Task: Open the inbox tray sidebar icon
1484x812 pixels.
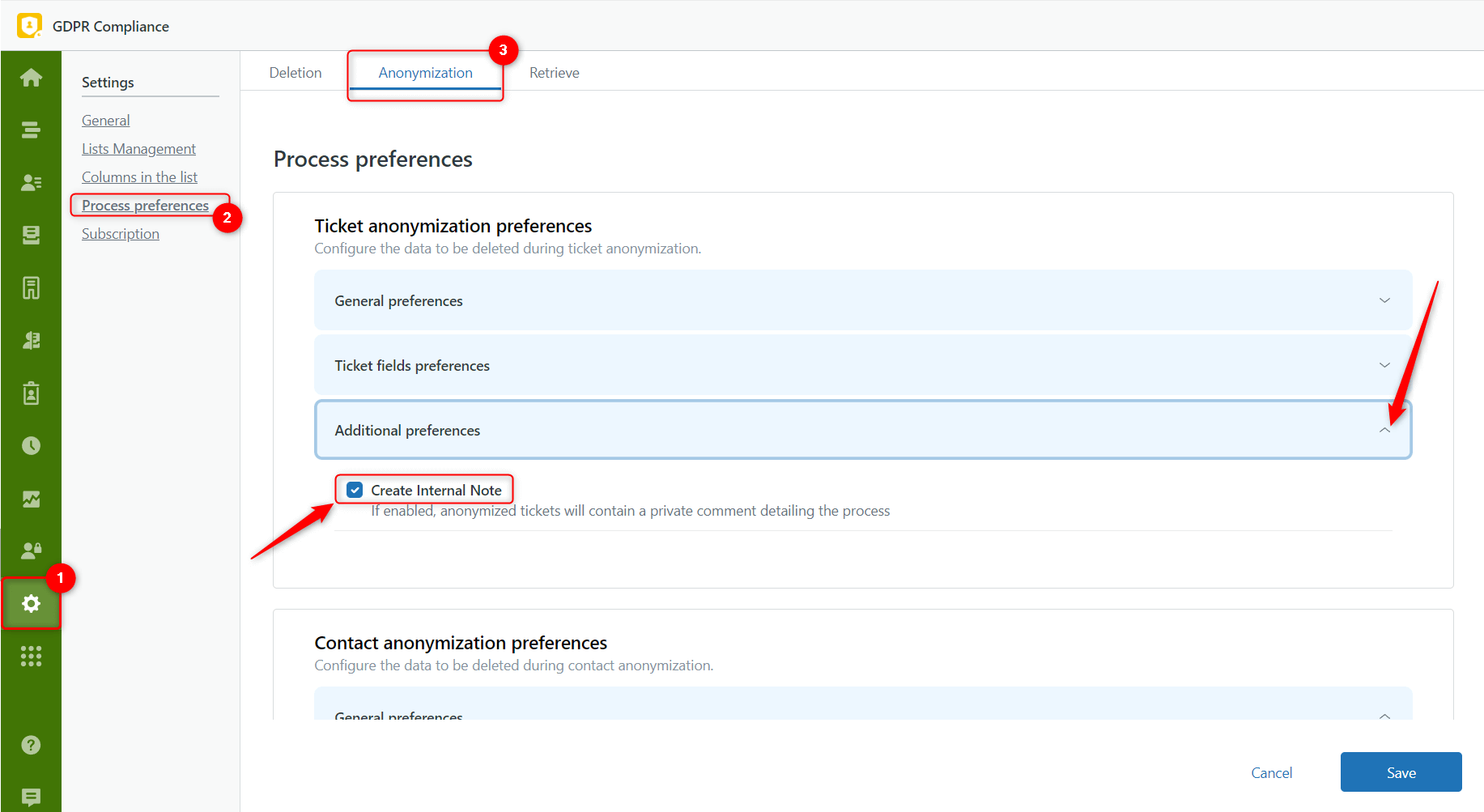Action: [x=31, y=235]
